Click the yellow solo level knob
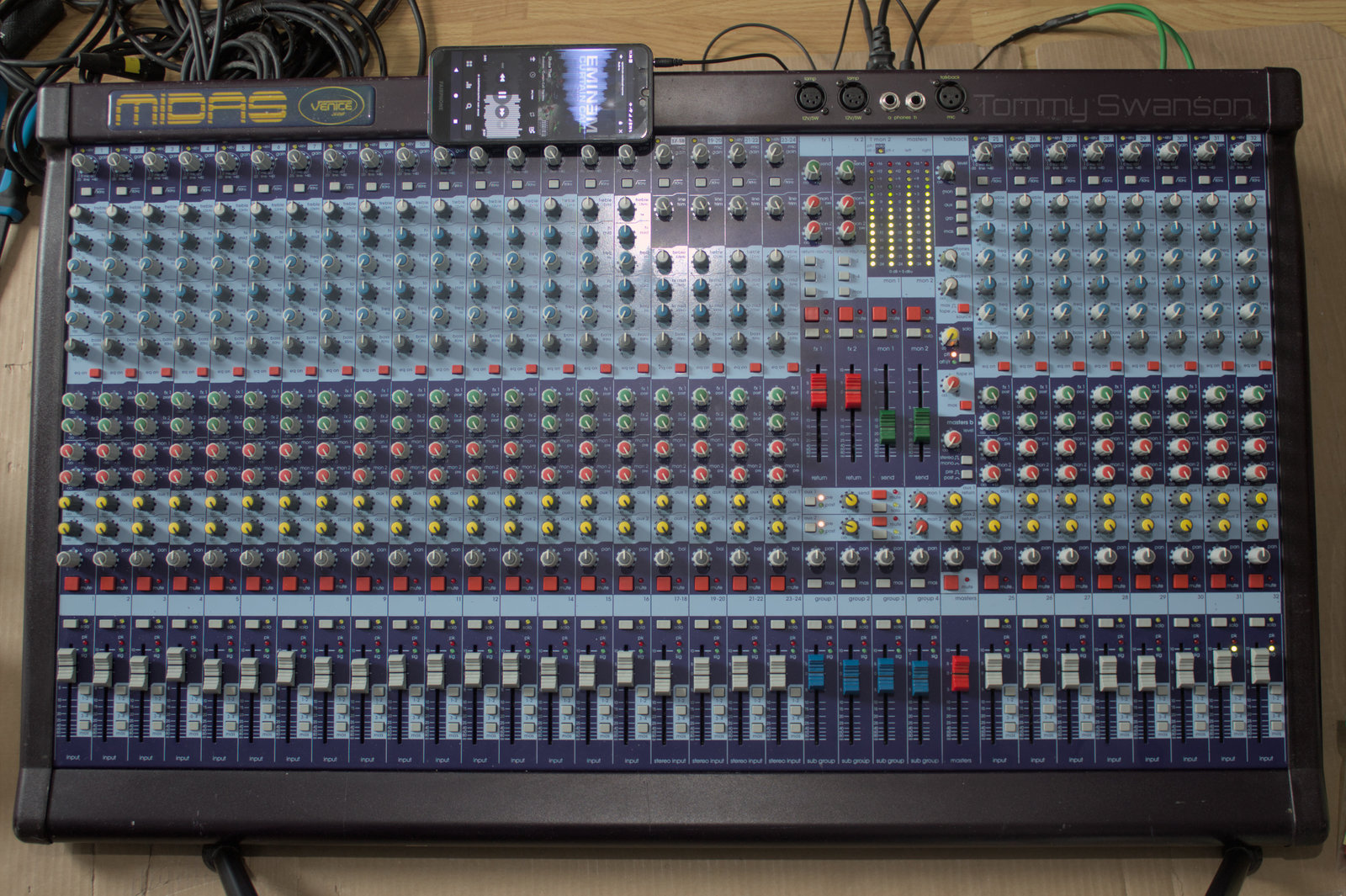 point(951,337)
